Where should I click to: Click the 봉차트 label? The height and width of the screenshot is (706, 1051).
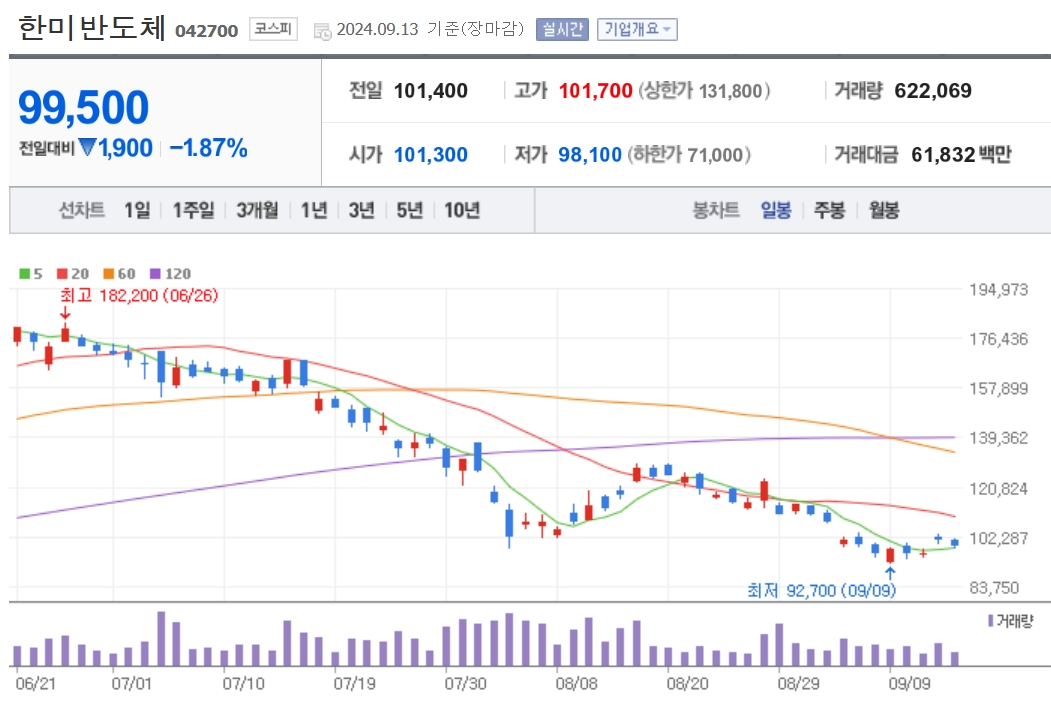point(716,211)
